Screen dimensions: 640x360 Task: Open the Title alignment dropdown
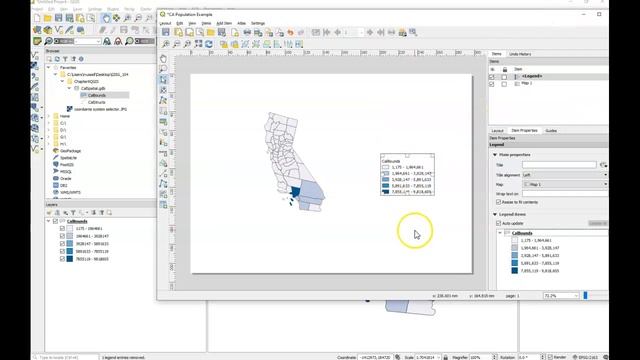click(x=565, y=175)
